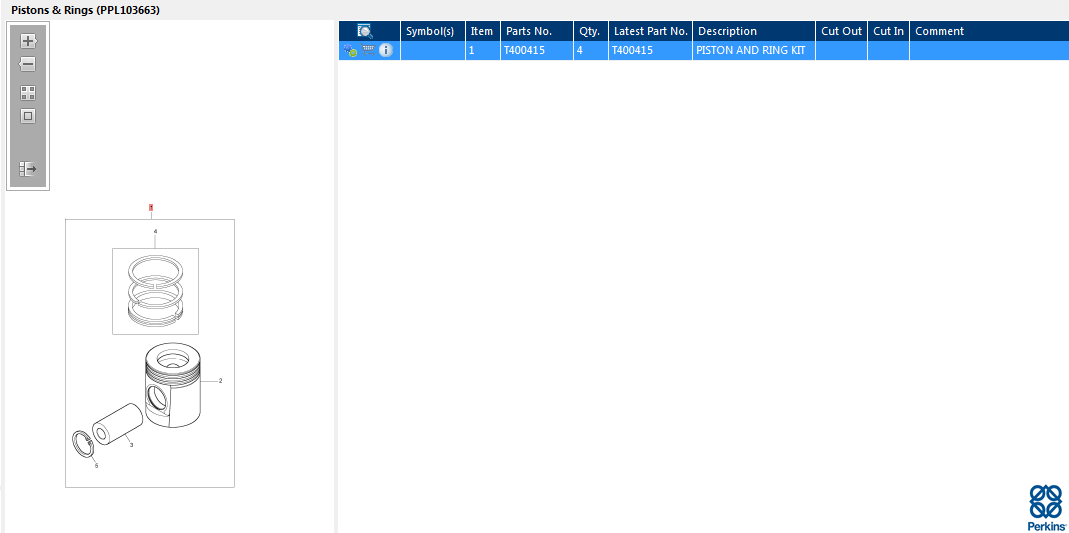Select callout 4 above the ring set
Image resolution: width=1069 pixels, height=533 pixels.
[155, 232]
